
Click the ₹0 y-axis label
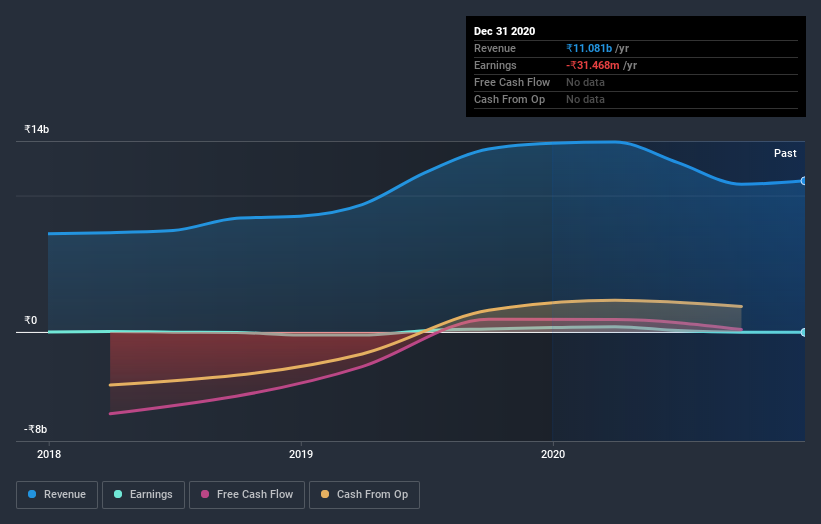pyautogui.click(x=30, y=320)
